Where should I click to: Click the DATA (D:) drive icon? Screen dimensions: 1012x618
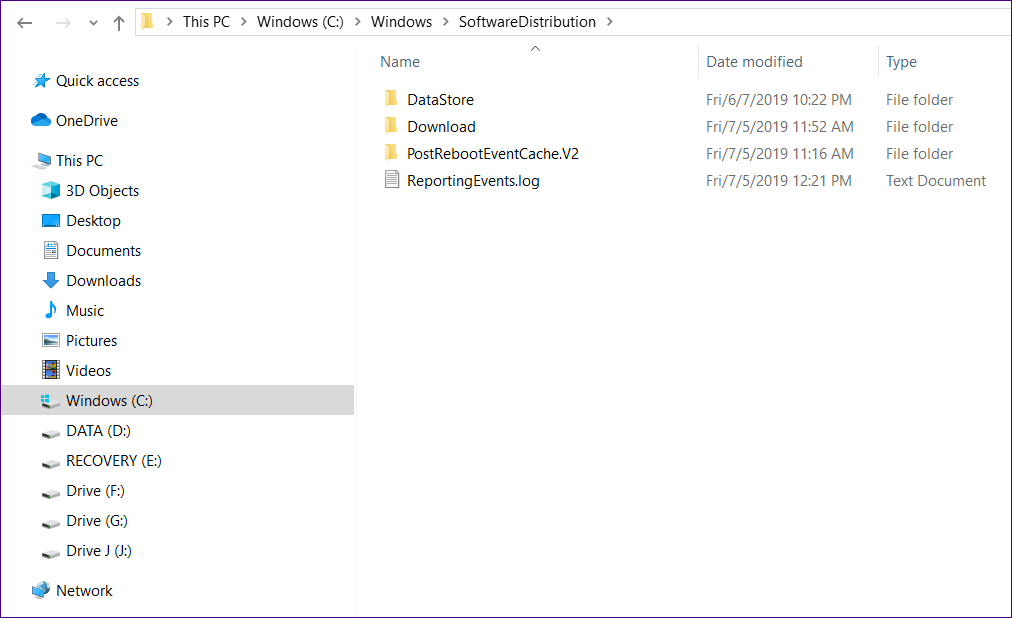51,434
